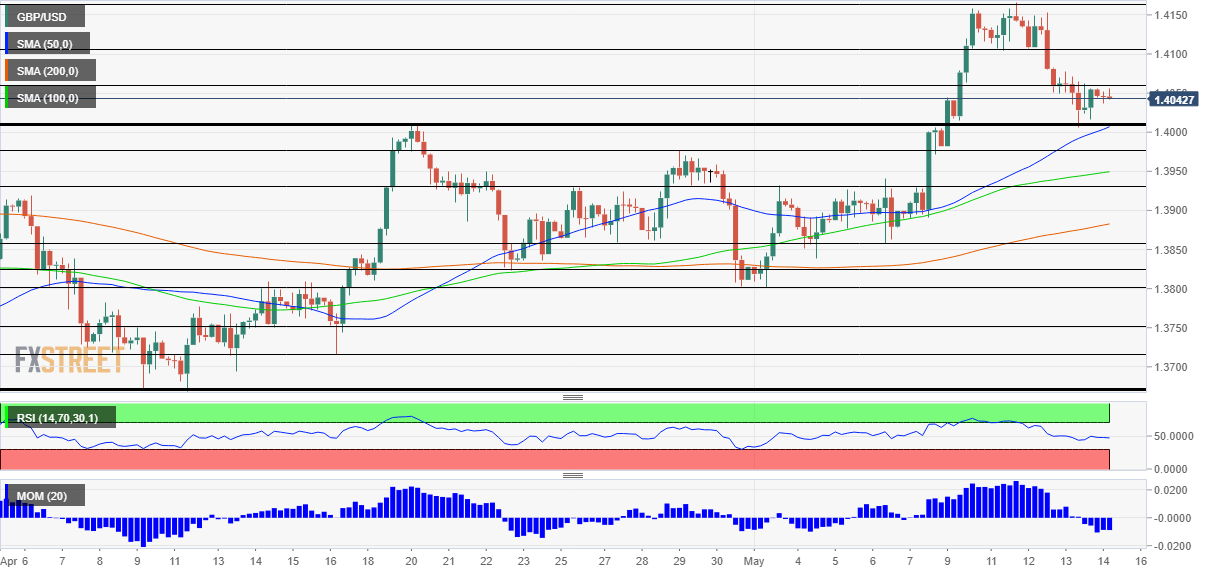Click the green SMA 100 color marker

(x=7, y=97)
